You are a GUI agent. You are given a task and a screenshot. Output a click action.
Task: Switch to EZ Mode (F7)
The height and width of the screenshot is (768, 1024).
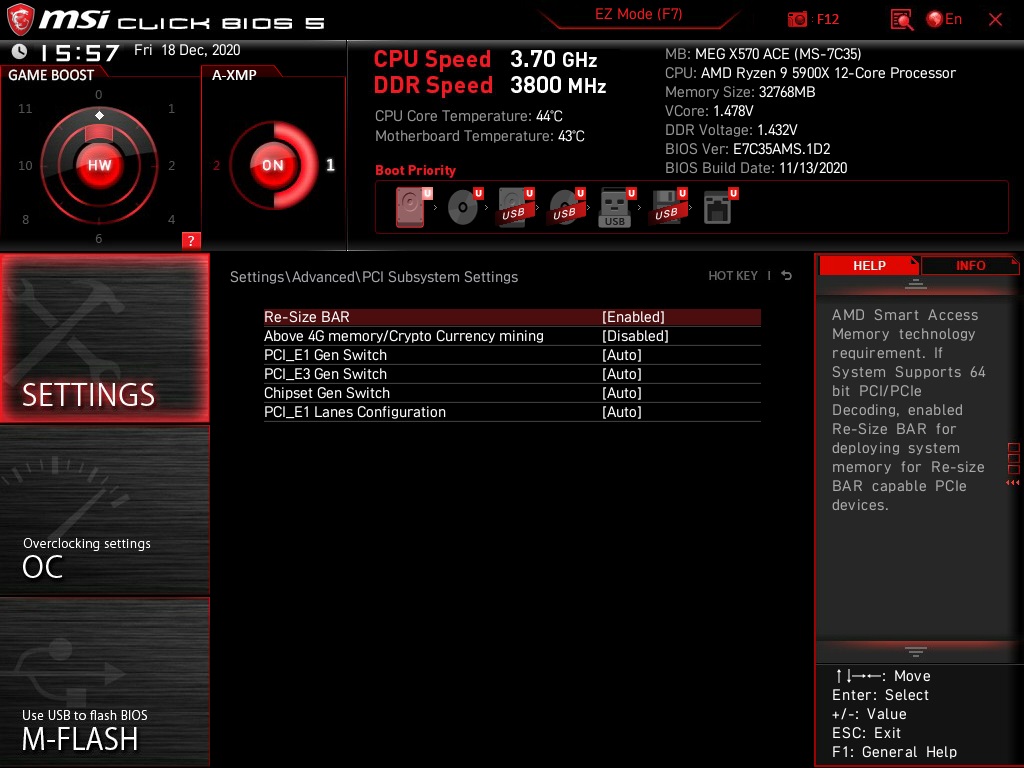(639, 15)
